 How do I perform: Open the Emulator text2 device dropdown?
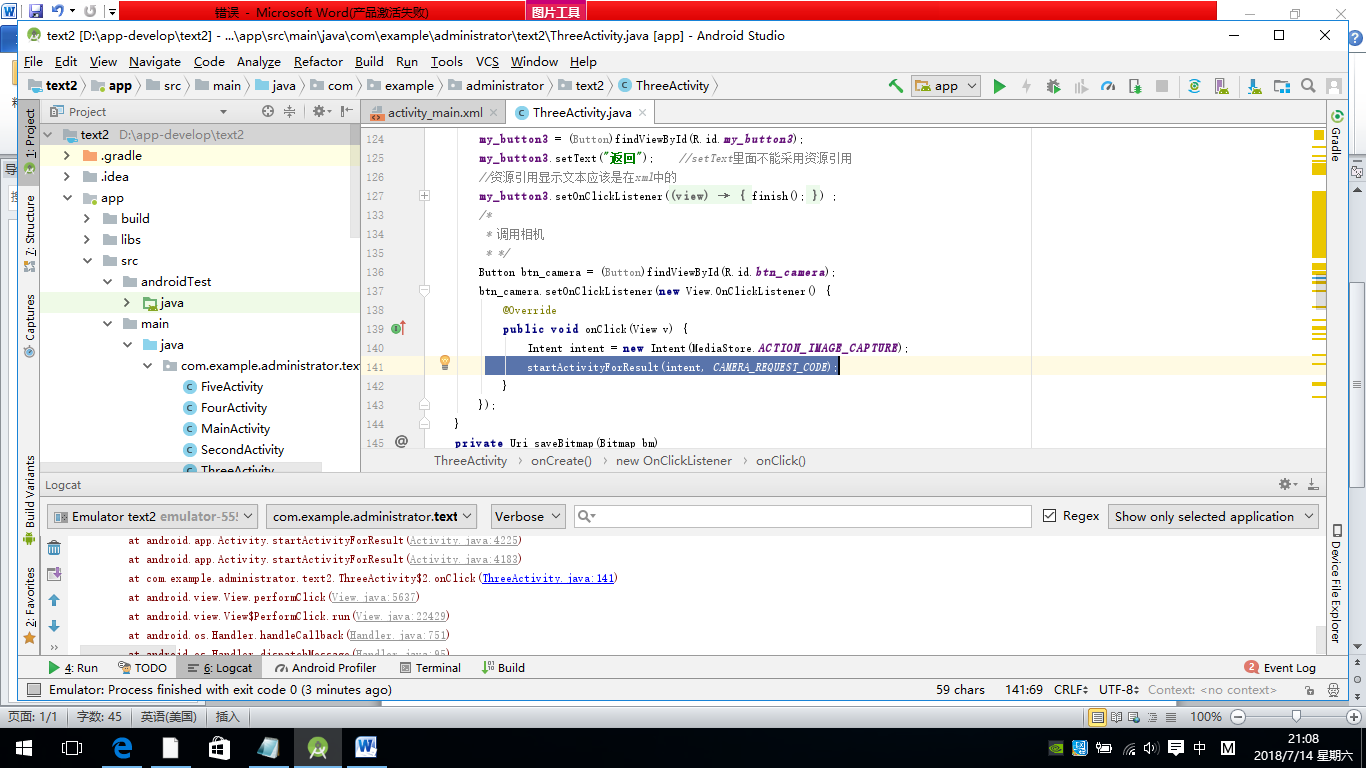[151, 516]
